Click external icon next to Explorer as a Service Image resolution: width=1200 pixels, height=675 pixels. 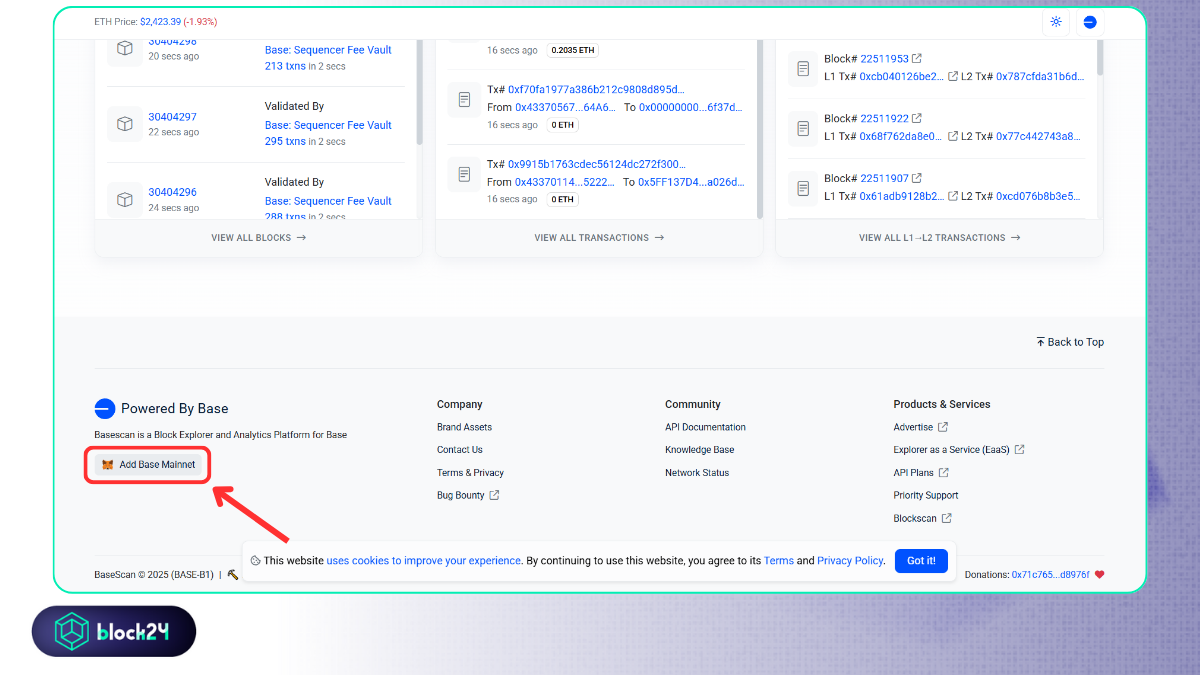[x=1019, y=449]
